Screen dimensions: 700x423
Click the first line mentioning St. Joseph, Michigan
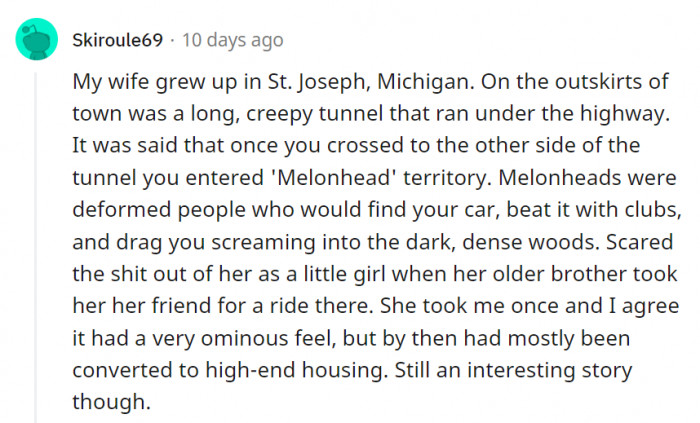(x=371, y=82)
